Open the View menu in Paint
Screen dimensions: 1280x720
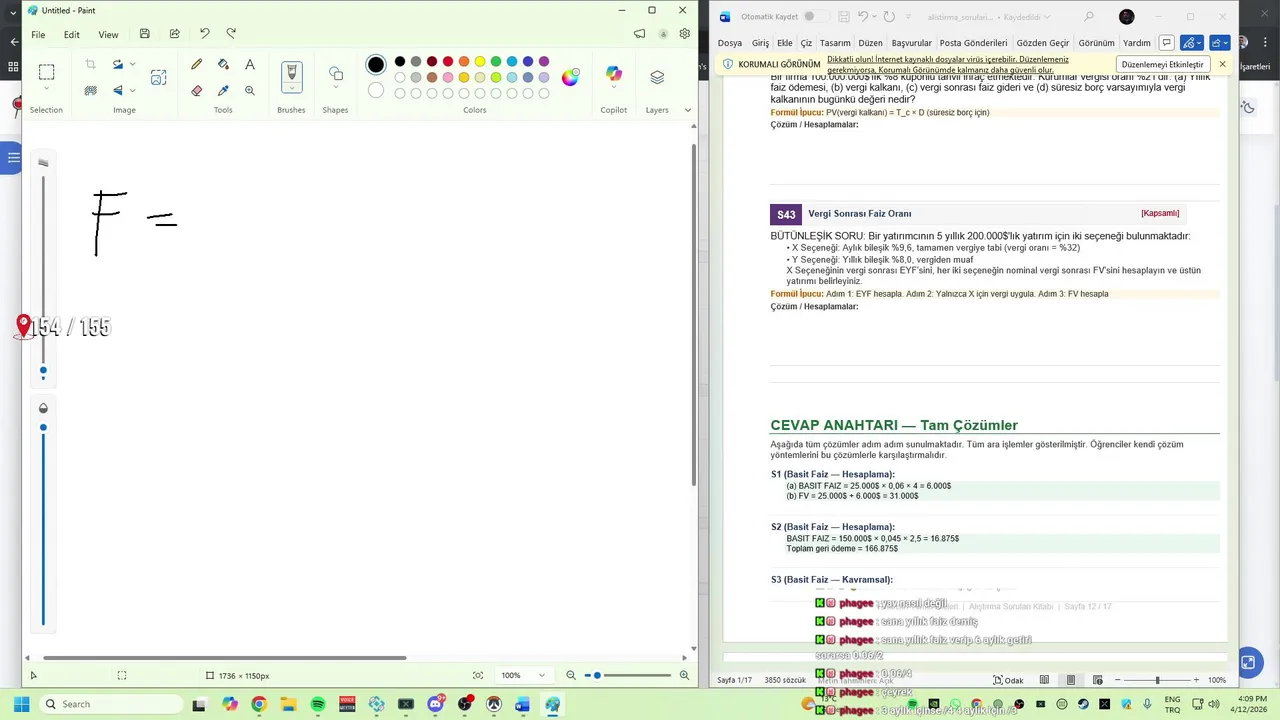coord(108,34)
